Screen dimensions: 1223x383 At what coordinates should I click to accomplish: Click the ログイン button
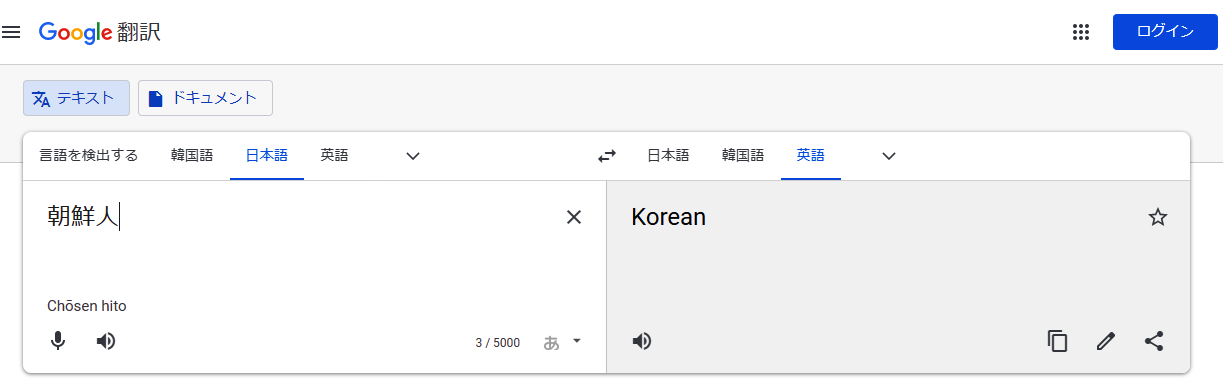[1165, 32]
